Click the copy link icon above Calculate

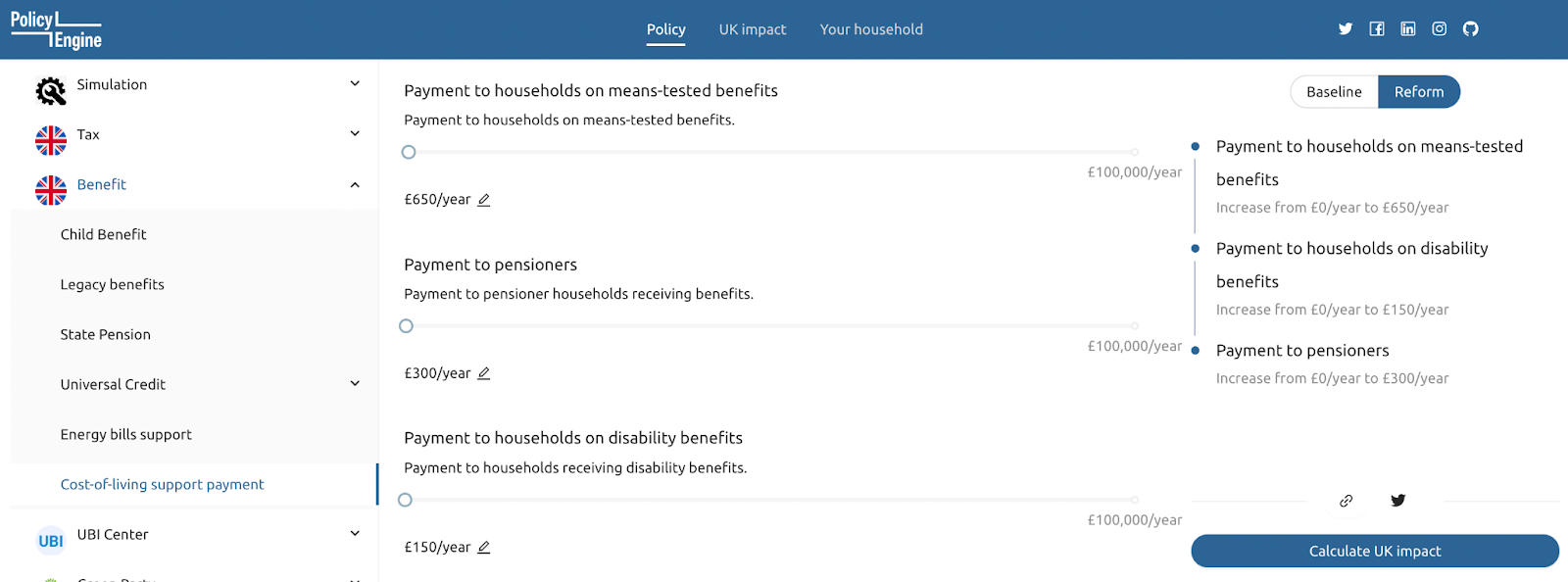click(1347, 501)
